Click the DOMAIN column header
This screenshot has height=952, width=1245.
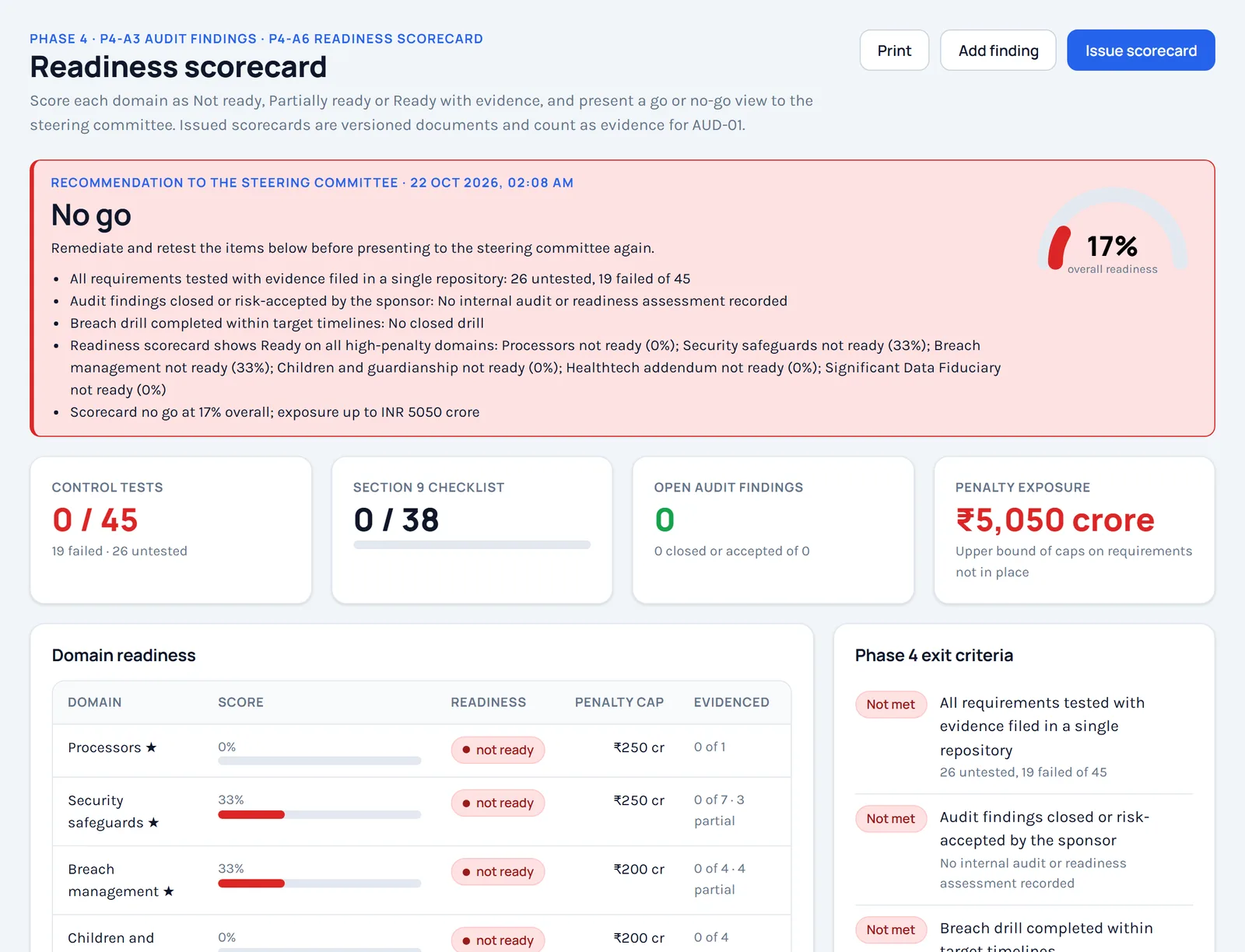coord(95,702)
